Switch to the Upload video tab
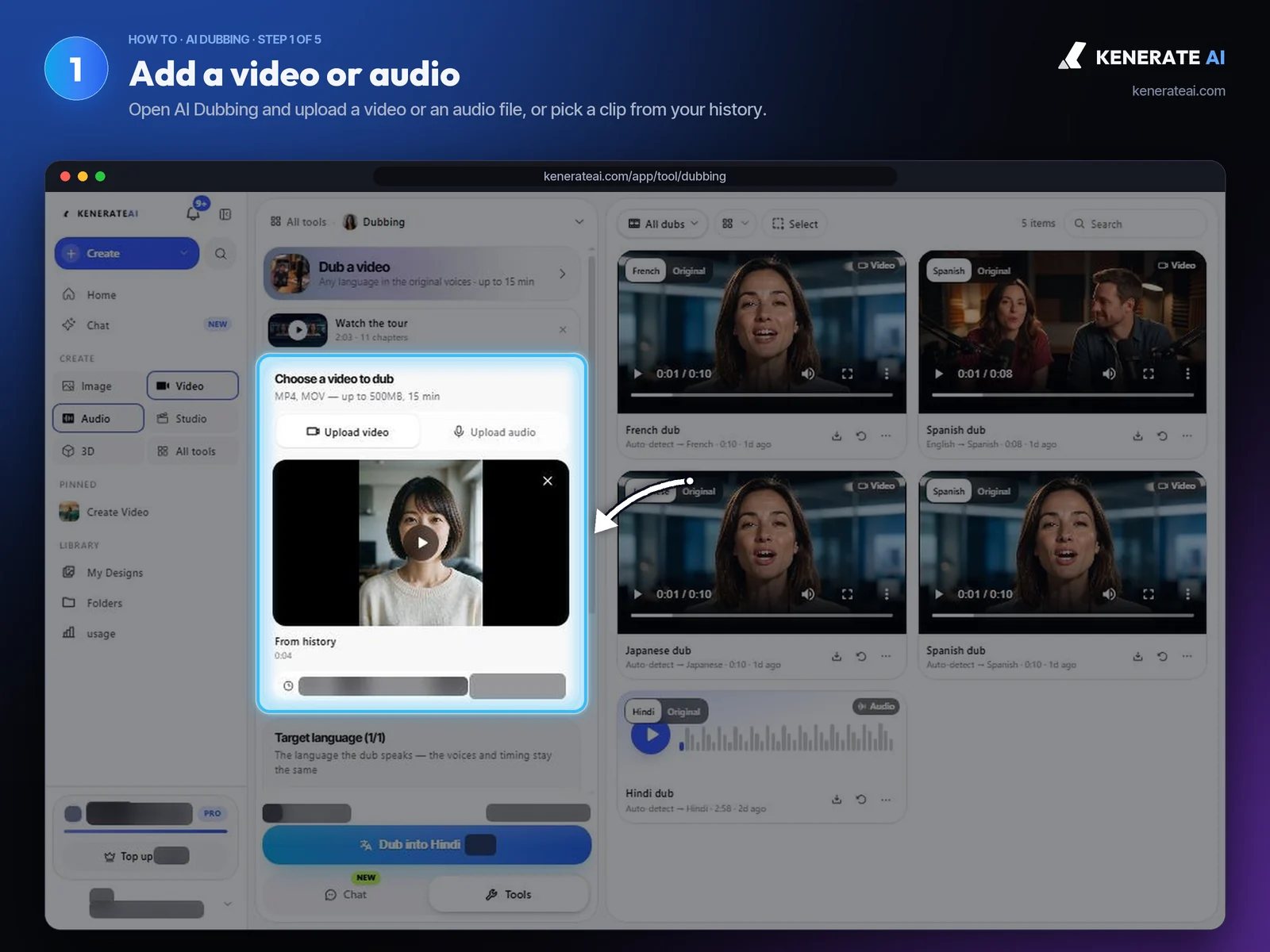Image resolution: width=1270 pixels, height=952 pixels. point(348,432)
